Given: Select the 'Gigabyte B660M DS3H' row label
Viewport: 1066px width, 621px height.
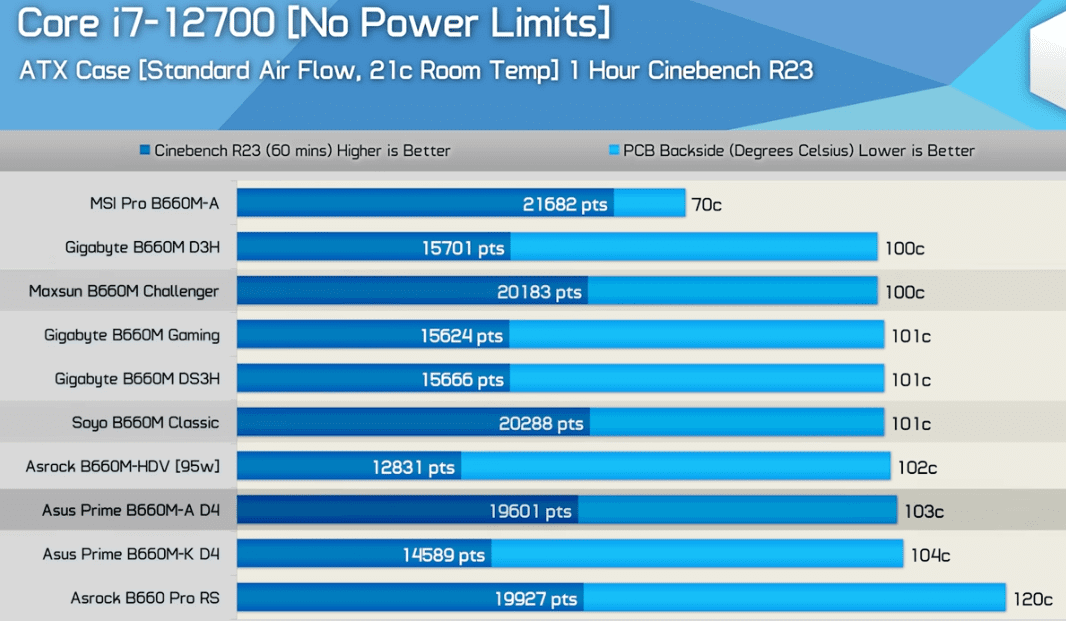Looking at the screenshot, I should pyautogui.click(x=137, y=379).
